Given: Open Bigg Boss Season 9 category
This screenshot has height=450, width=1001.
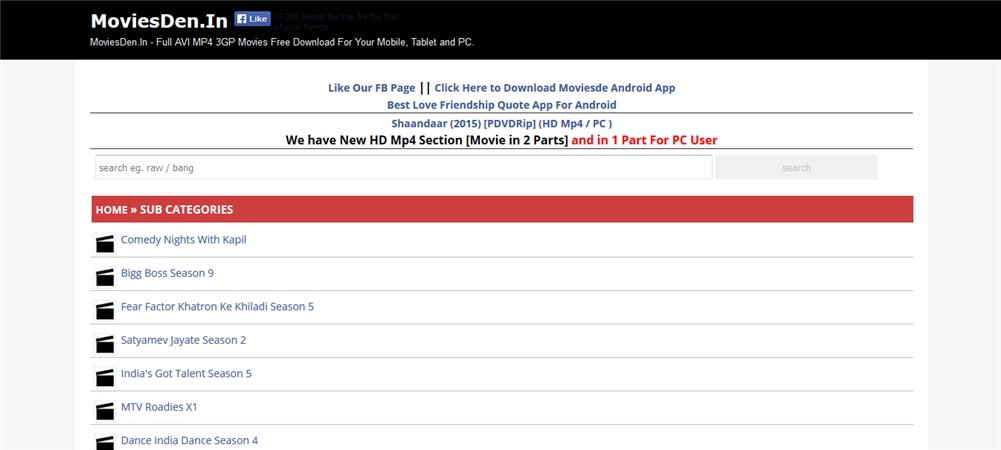Looking at the screenshot, I should coord(167,273).
